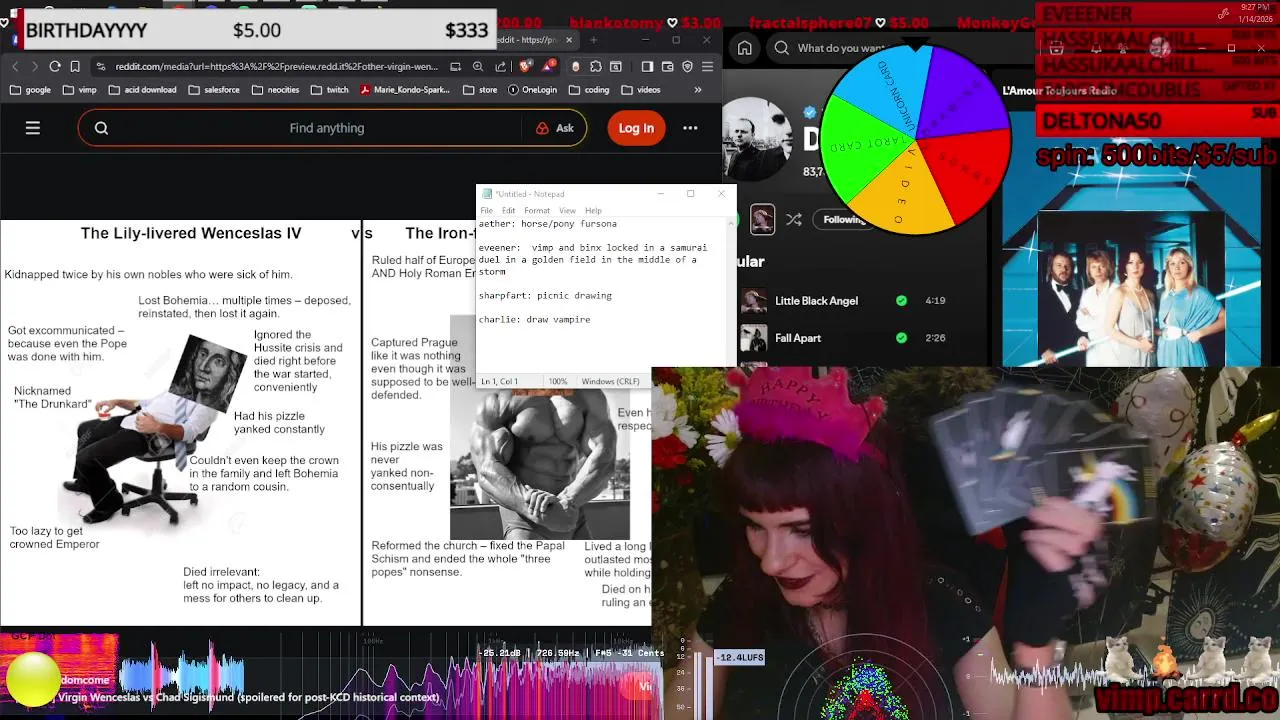Open site settings icon in address bar
This screenshot has height=720, width=1280.
point(101,67)
